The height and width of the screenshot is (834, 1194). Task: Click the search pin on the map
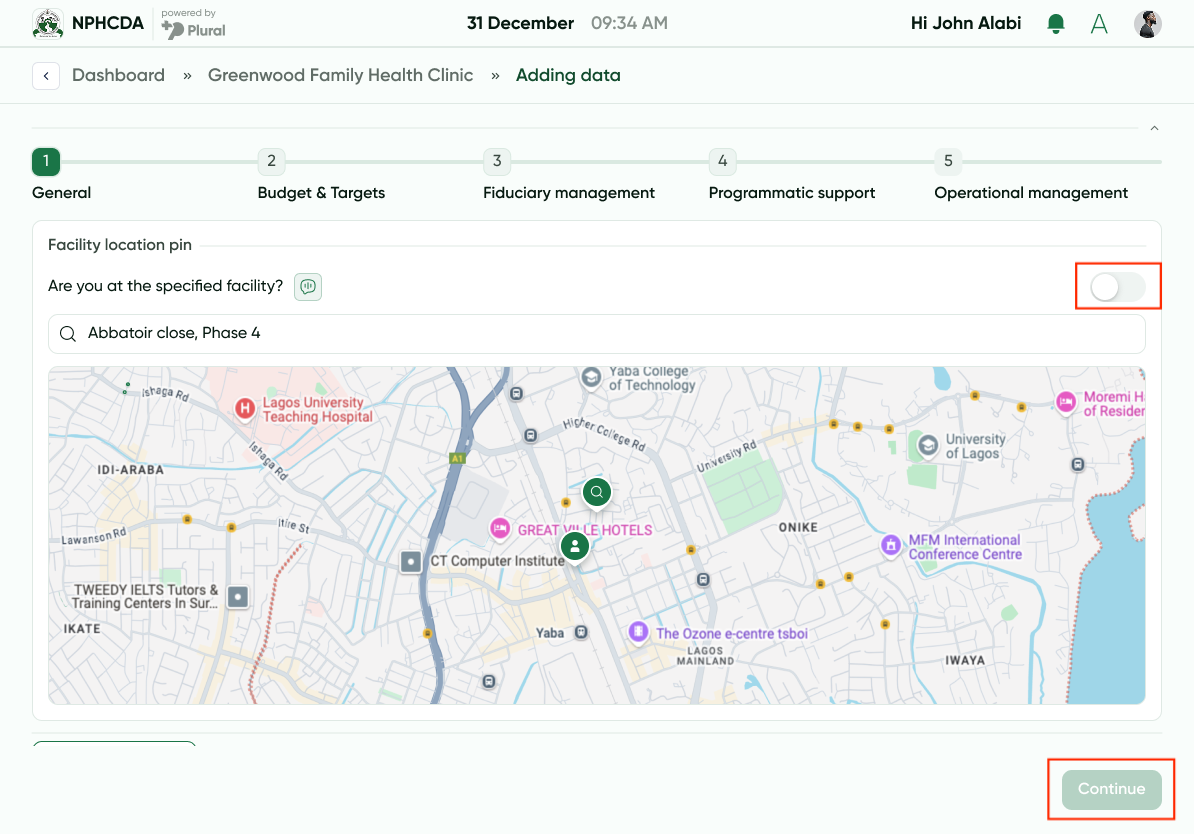tap(597, 492)
